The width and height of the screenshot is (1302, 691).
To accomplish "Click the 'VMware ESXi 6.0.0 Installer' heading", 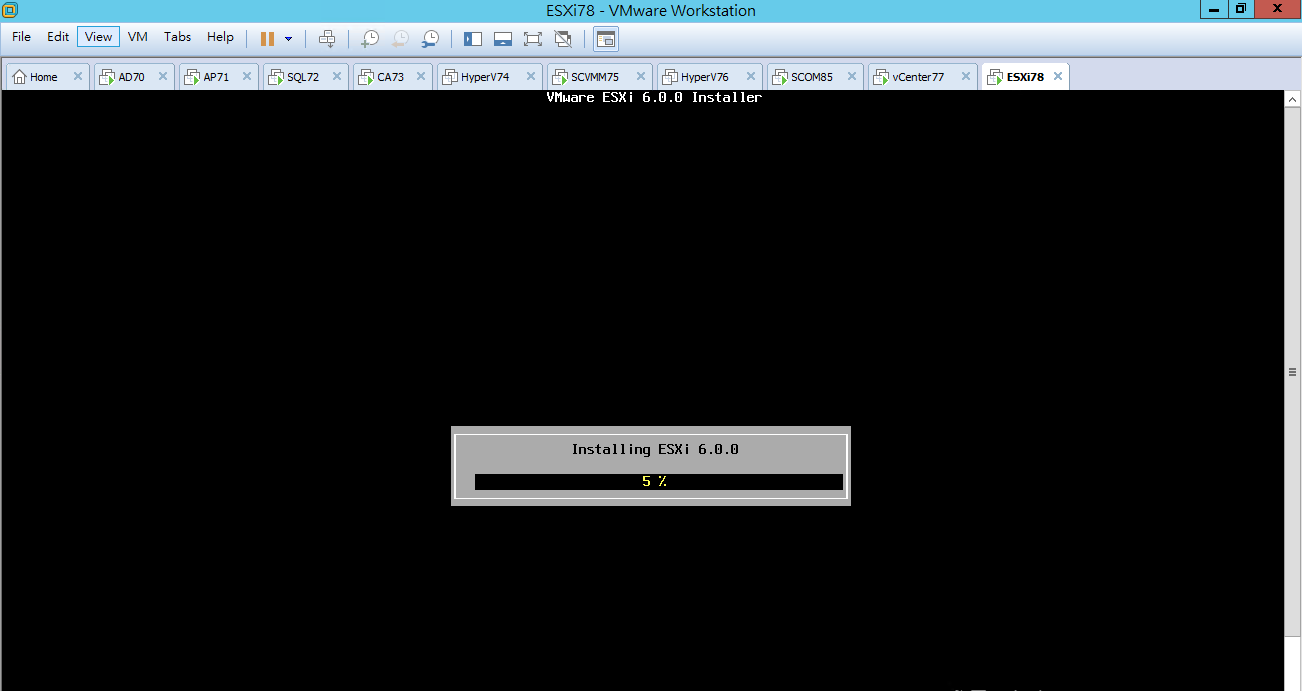I will tap(654, 97).
